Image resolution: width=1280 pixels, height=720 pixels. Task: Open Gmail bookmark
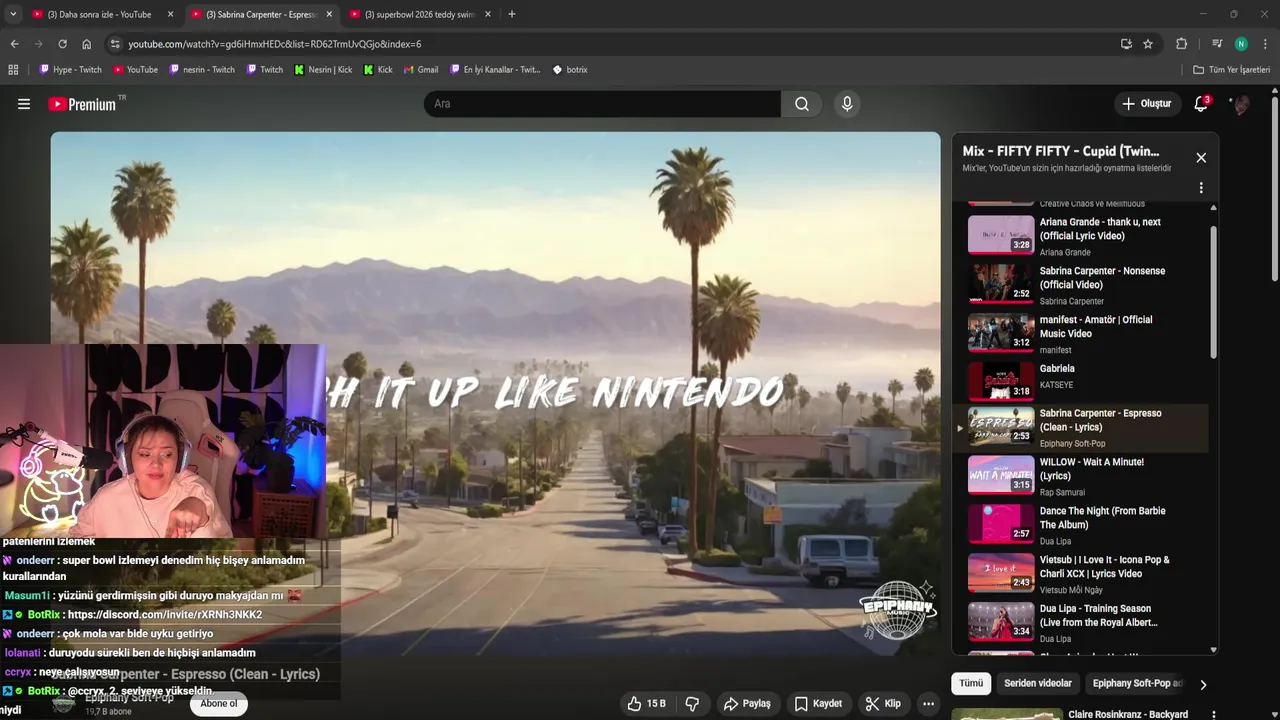pyautogui.click(x=420, y=70)
